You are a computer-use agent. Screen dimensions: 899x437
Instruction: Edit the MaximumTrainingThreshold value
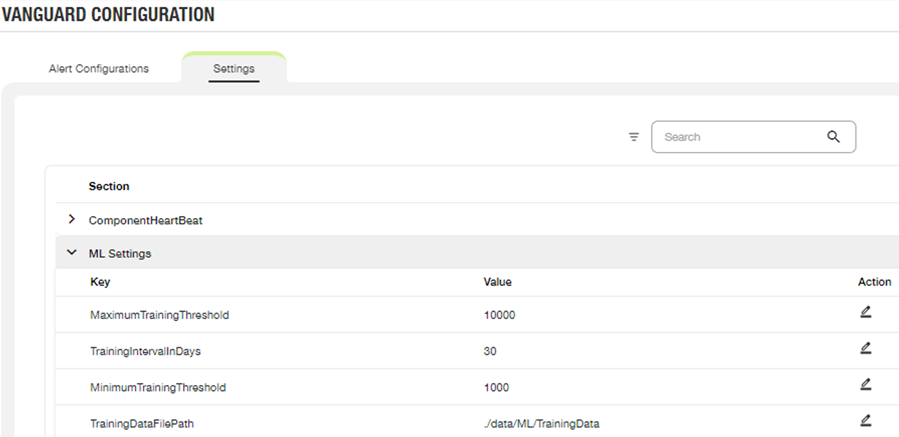point(866,312)
